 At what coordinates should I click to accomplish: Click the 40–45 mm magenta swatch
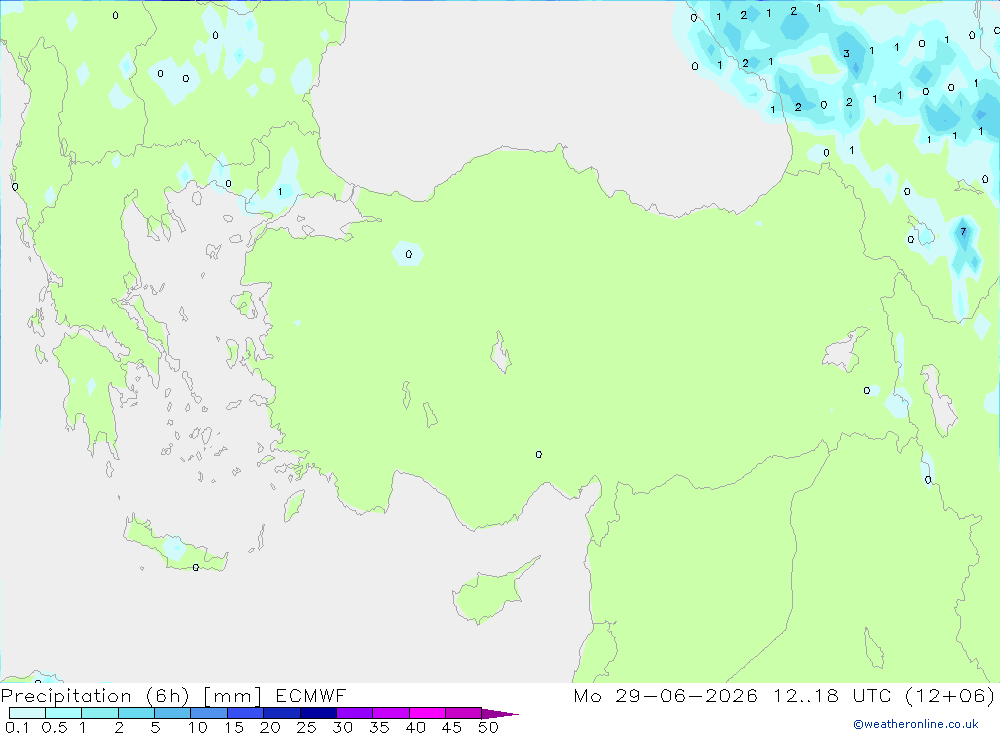tap(427, 713)
